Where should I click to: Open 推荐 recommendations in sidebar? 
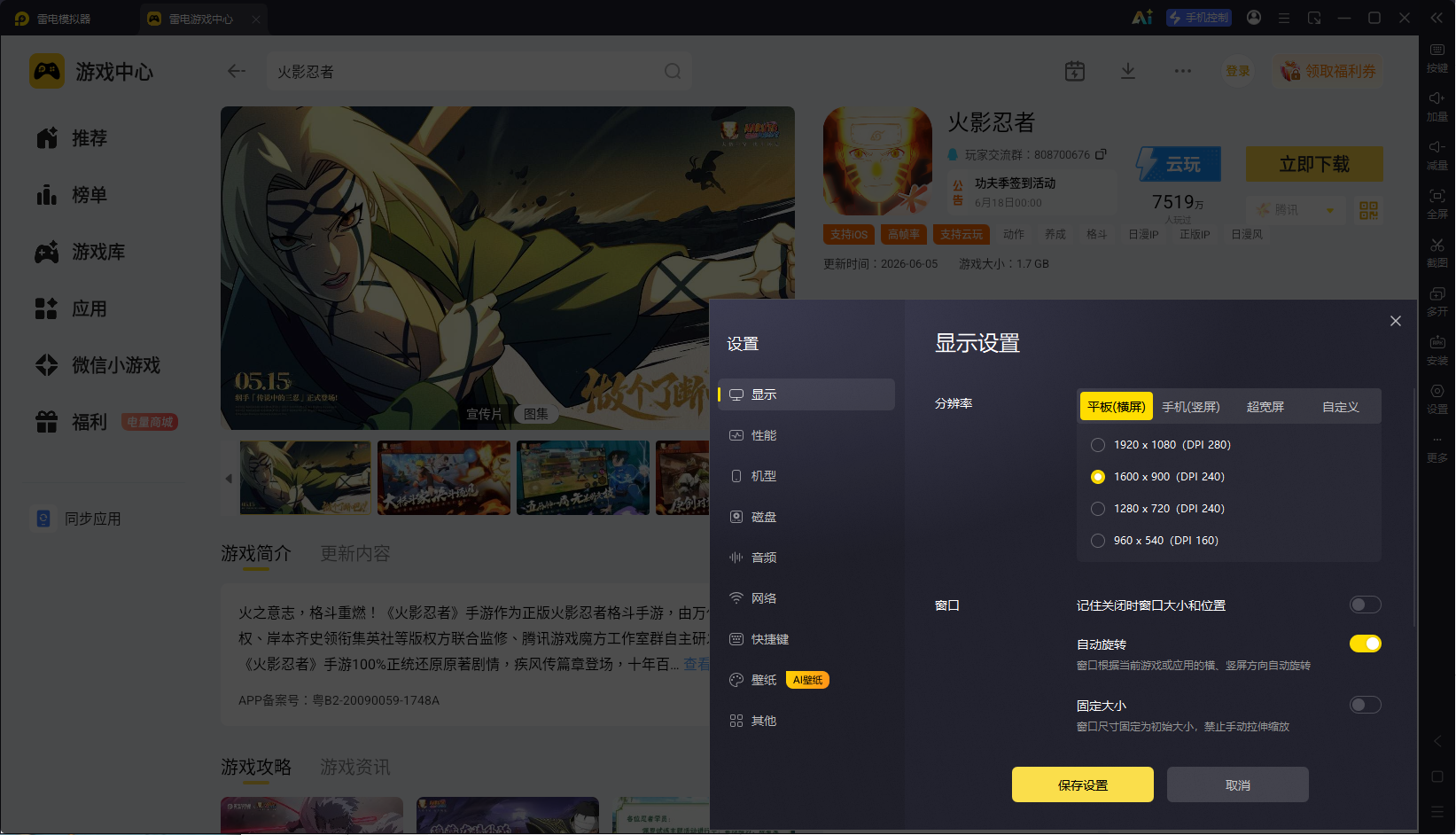89,138
